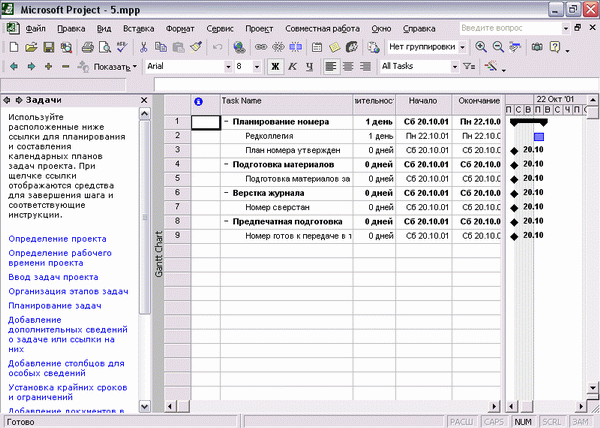Add Task Notes
The width and height of the screenshot is (600, 428).
334,47
